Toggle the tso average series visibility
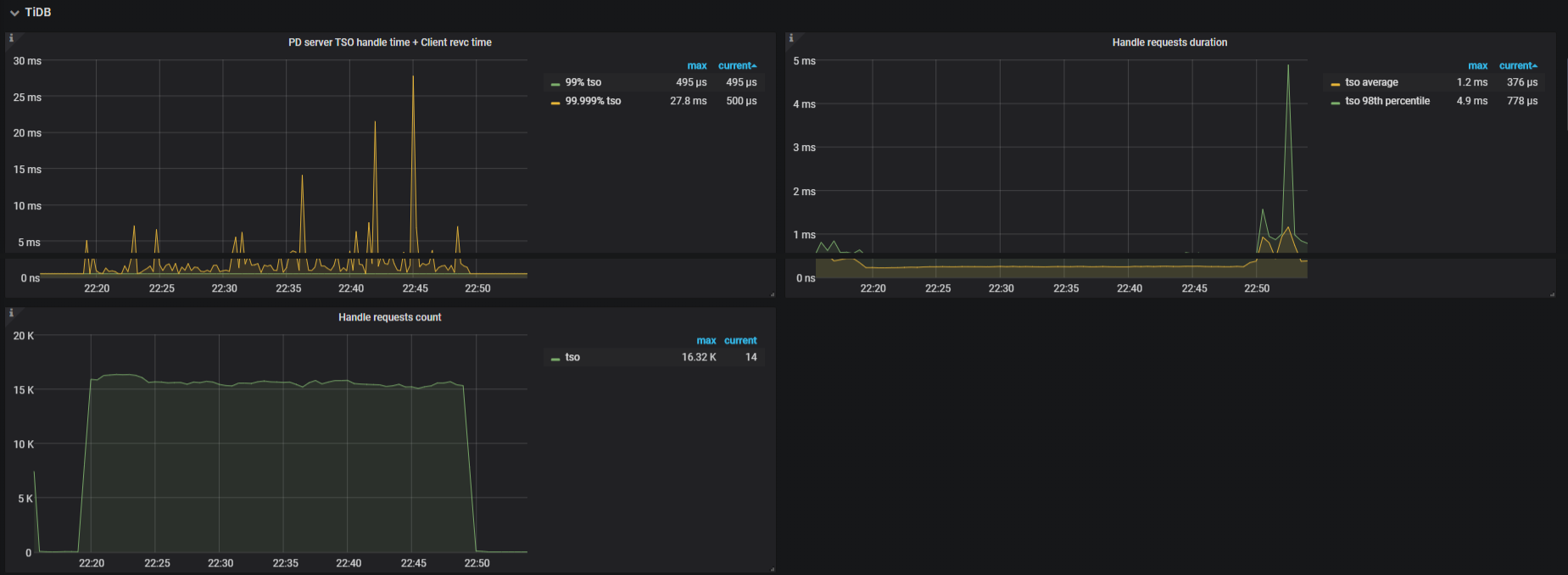 (x=1371, y=82)
